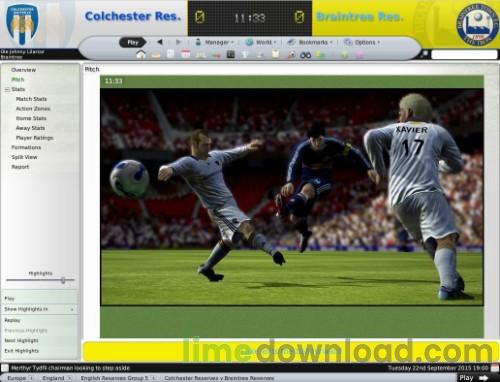Open the Options dropdown menu
Screen dimensions: 500x382
[x=362, y=42]
